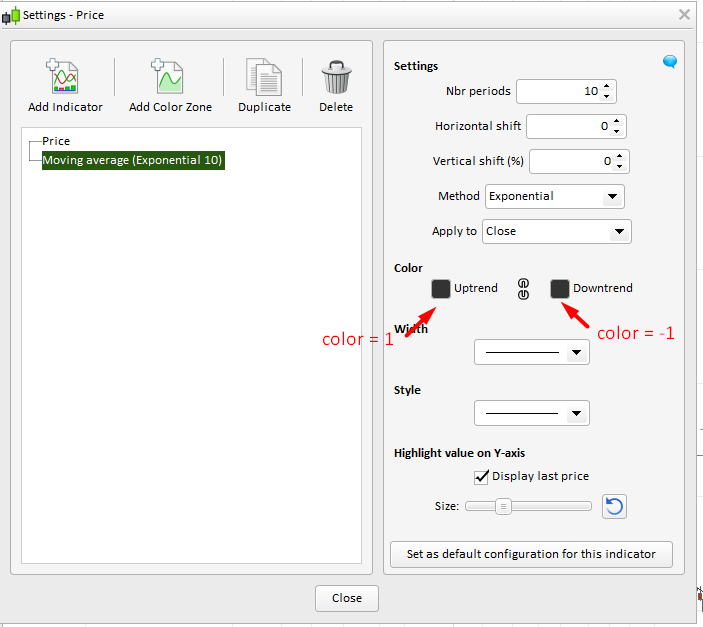Click the Horizontal shift input field

pos(577,126)
